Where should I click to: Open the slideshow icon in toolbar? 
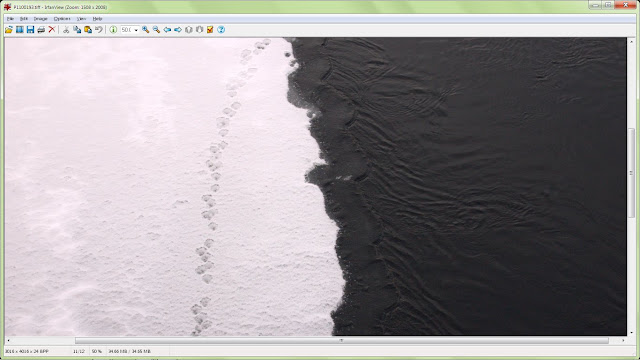[x=19, y=30]
